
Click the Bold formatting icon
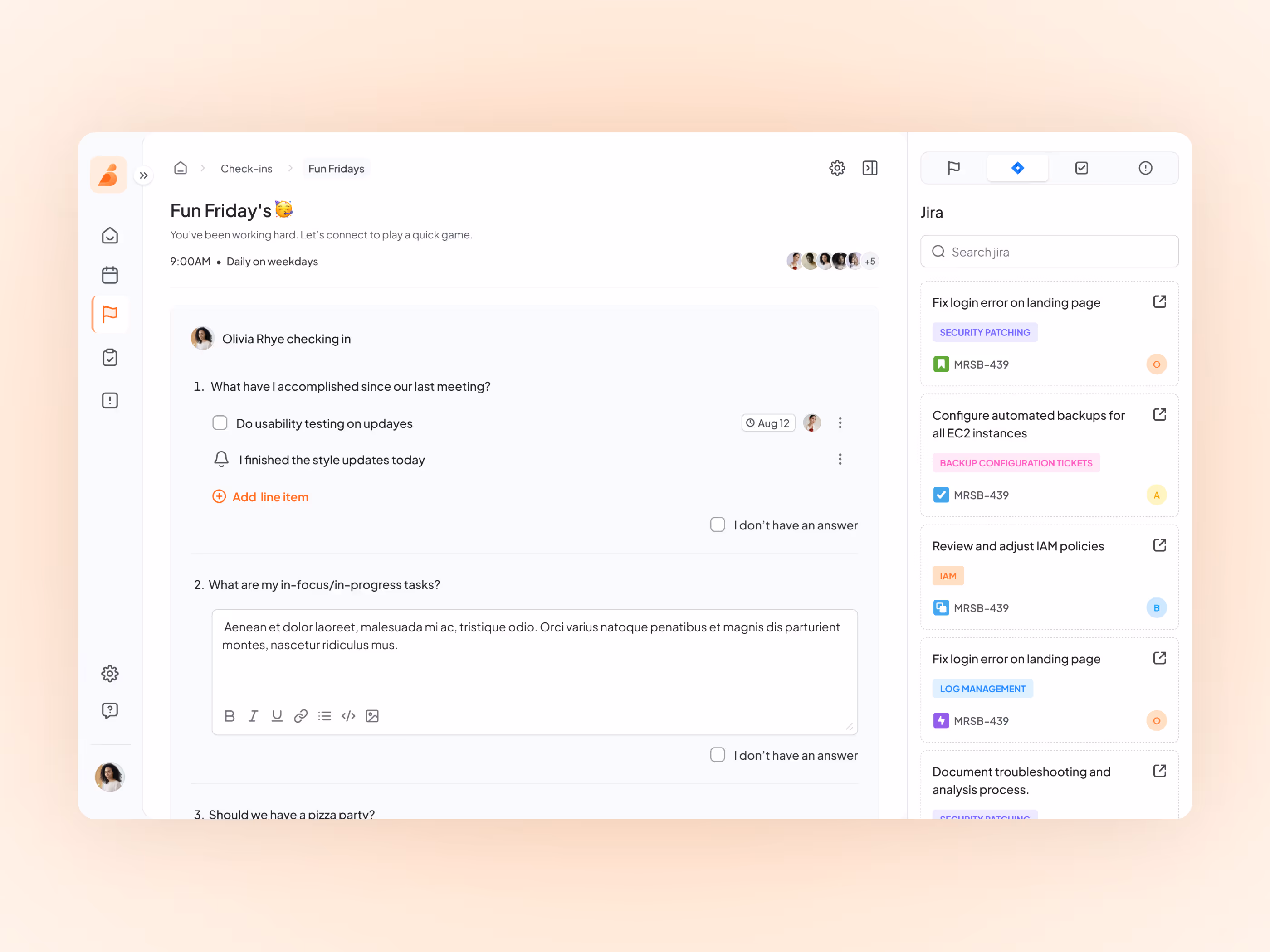pyautogui.click(x=230, y=715)
